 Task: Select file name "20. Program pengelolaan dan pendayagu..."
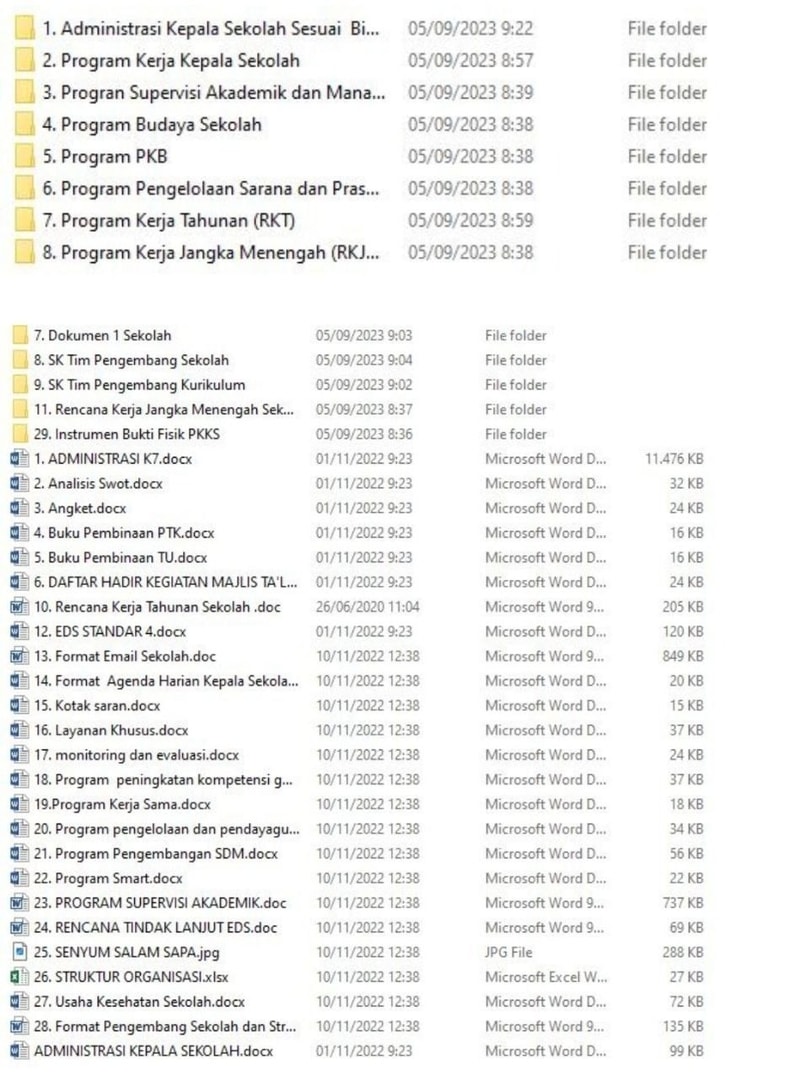coord(166,829)
